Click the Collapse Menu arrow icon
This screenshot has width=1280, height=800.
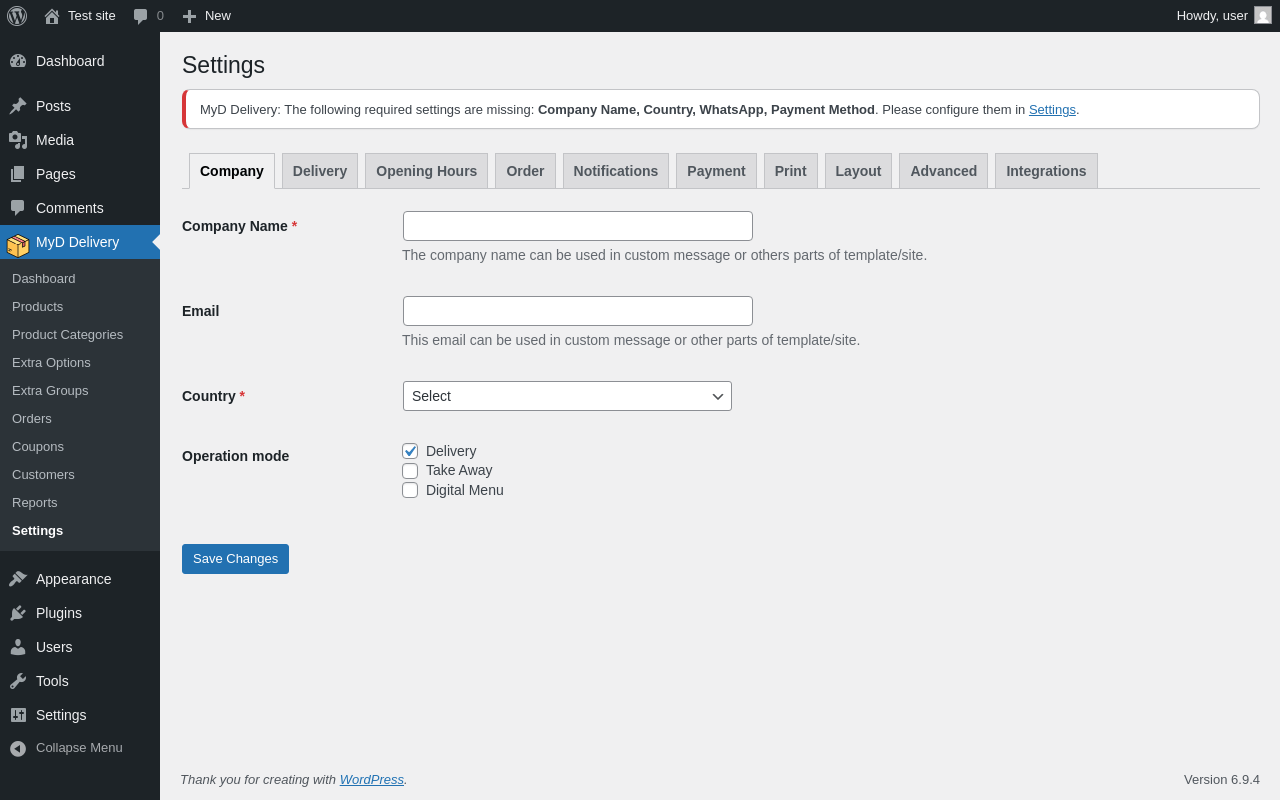coord(18,748)
